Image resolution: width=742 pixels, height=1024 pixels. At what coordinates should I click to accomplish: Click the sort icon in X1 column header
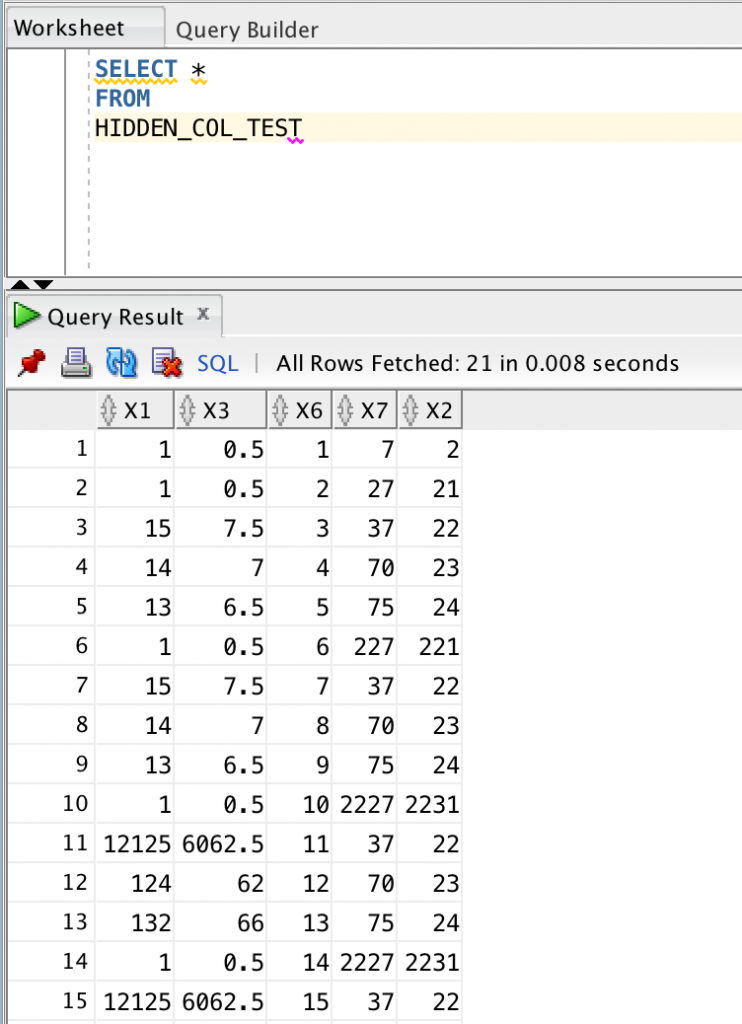point(110,410)
